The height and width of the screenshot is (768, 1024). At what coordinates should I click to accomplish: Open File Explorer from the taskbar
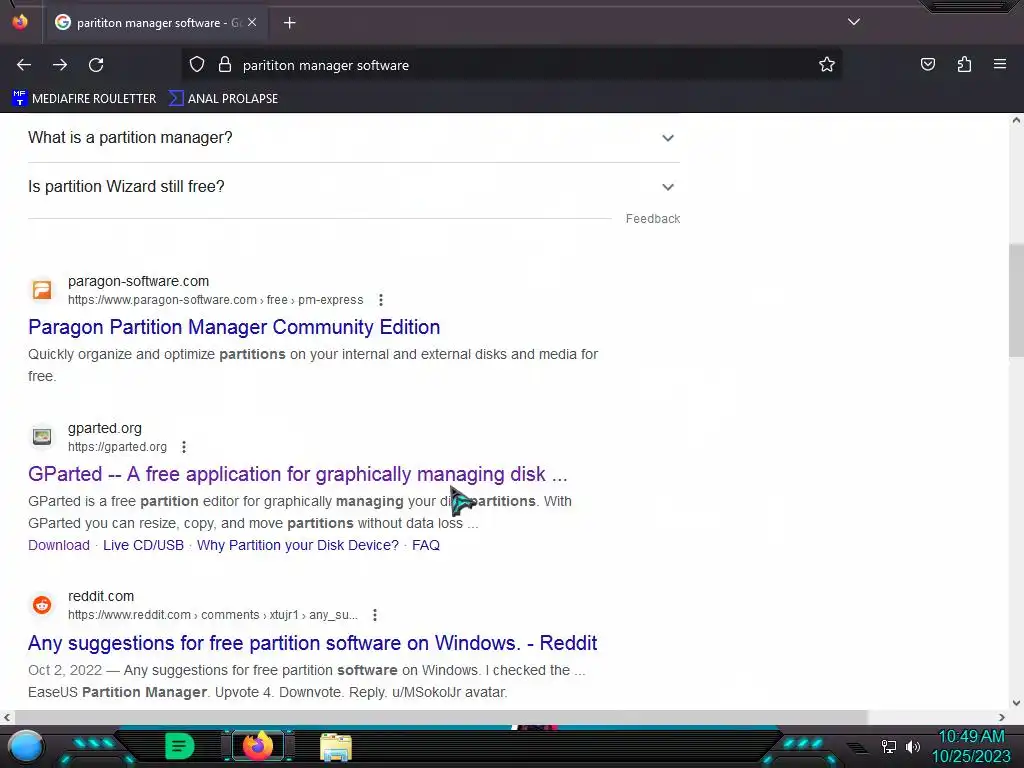pyautogui.click(x=336, y=746)
